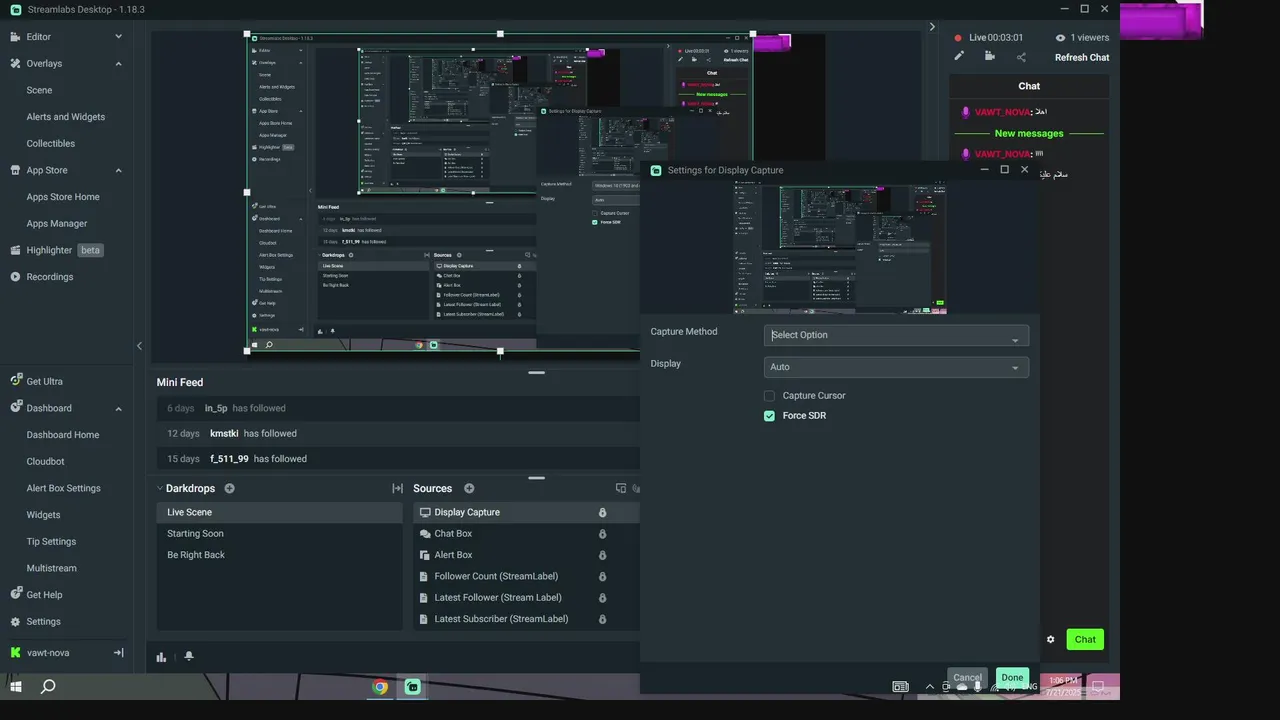
Task: Open Widgets in the dashboard menu
Action: pyautogui.click(x=44, y=515)
